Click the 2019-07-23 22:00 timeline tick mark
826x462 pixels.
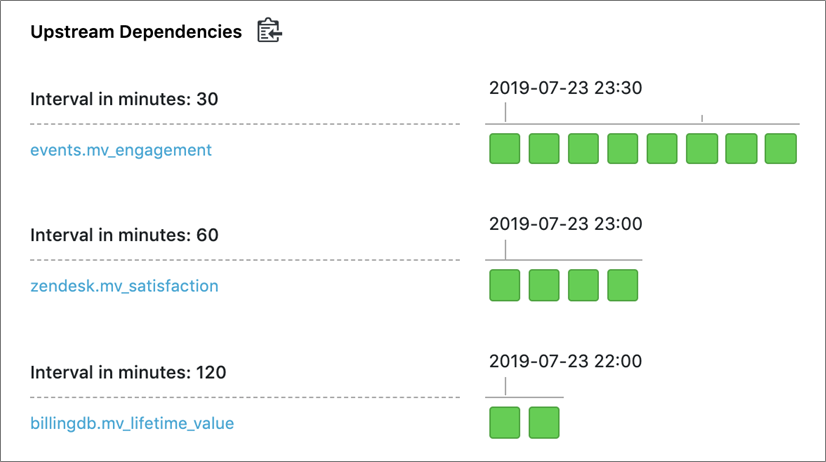click(x=505, y=387)
